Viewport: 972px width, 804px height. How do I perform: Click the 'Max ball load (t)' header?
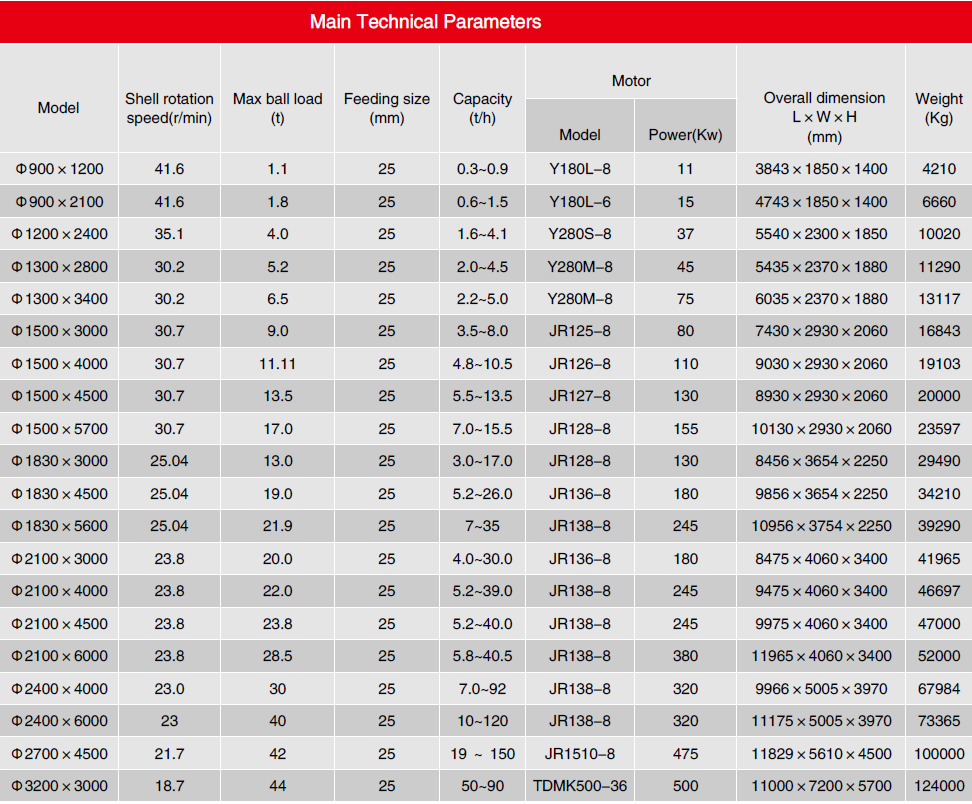click(x=278, y=108)
